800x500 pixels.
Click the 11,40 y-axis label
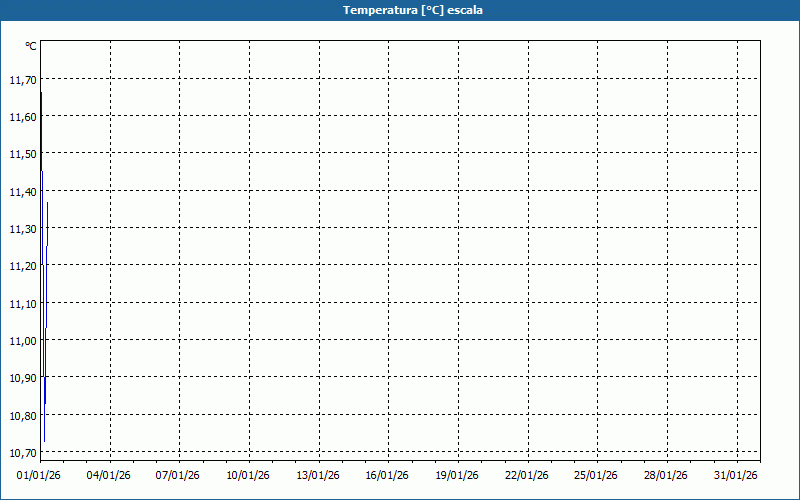pyautogui.click(x=23, y=192)
